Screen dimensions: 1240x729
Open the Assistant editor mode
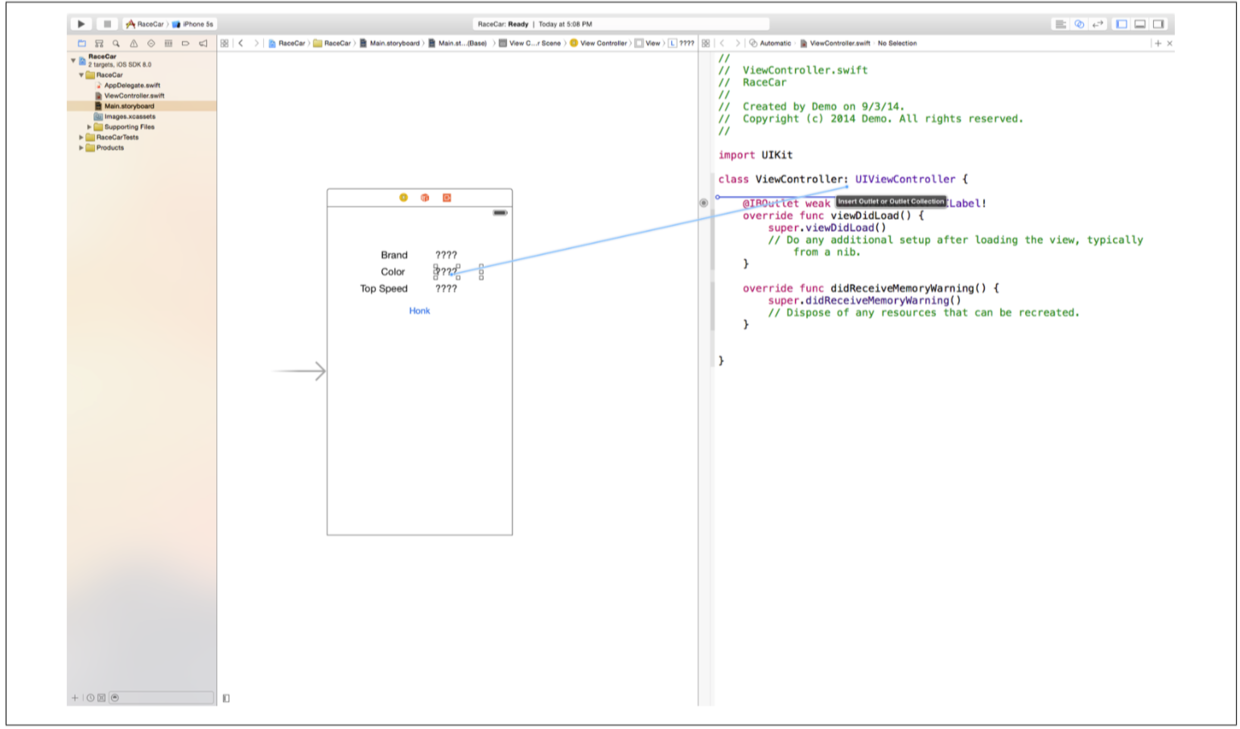(1079, 24)
